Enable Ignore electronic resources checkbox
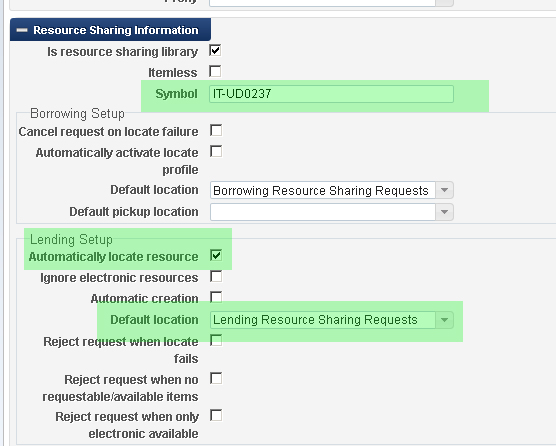 coord(216,276)
